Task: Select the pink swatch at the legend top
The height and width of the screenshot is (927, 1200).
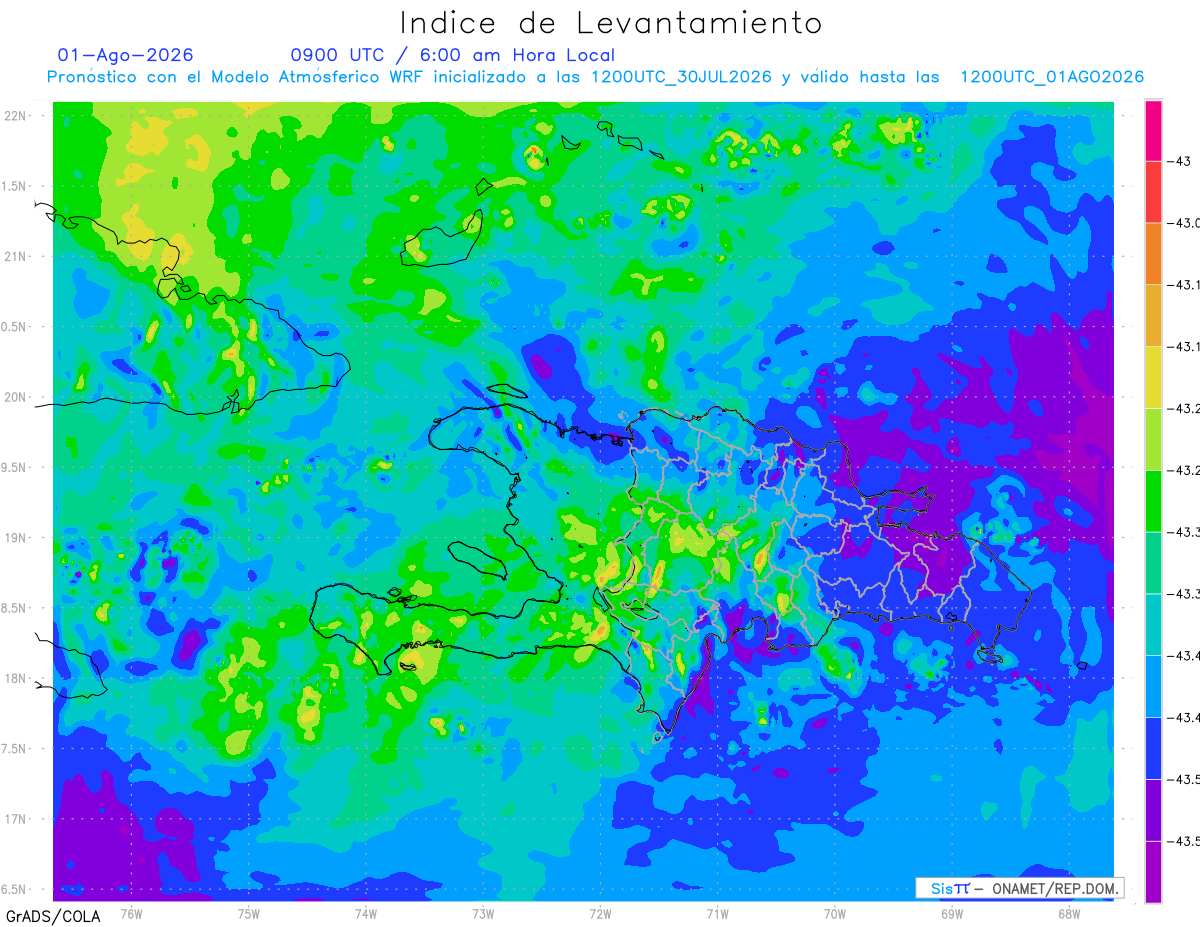Action: coord(1153,130)
